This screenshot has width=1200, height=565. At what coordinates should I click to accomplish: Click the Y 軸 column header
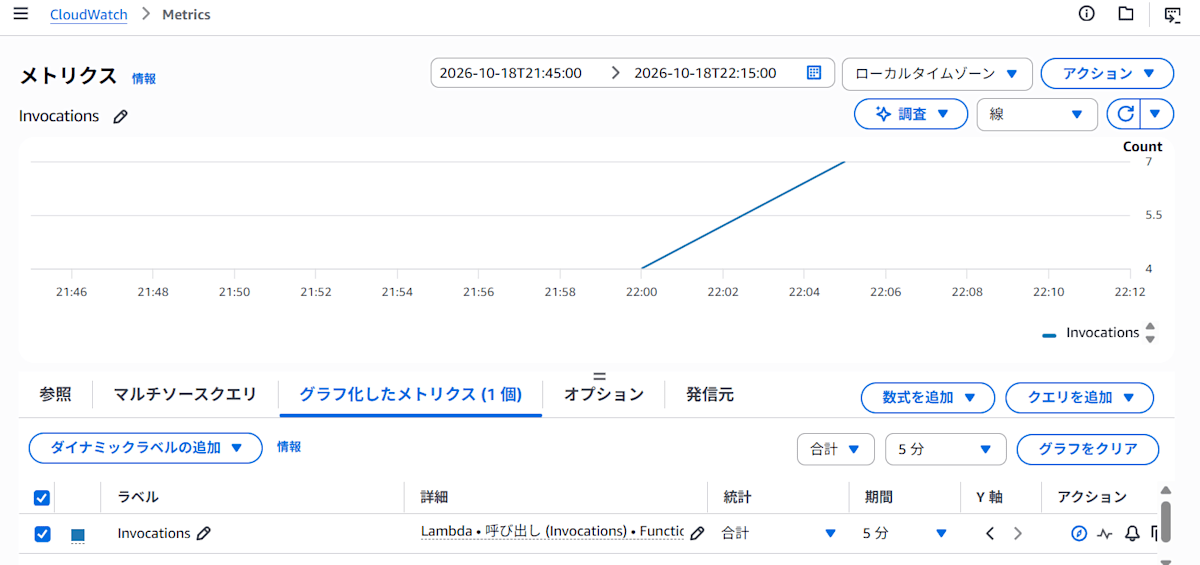pos(989,497)
